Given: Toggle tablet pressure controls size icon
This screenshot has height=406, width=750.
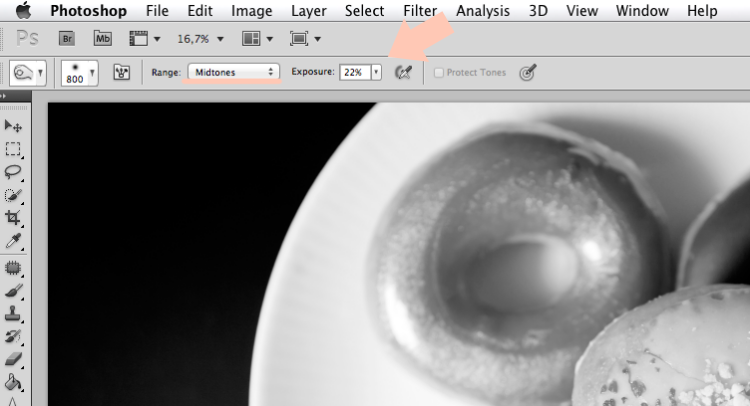Looking at the screenshot, I should (x=528, y=73).
